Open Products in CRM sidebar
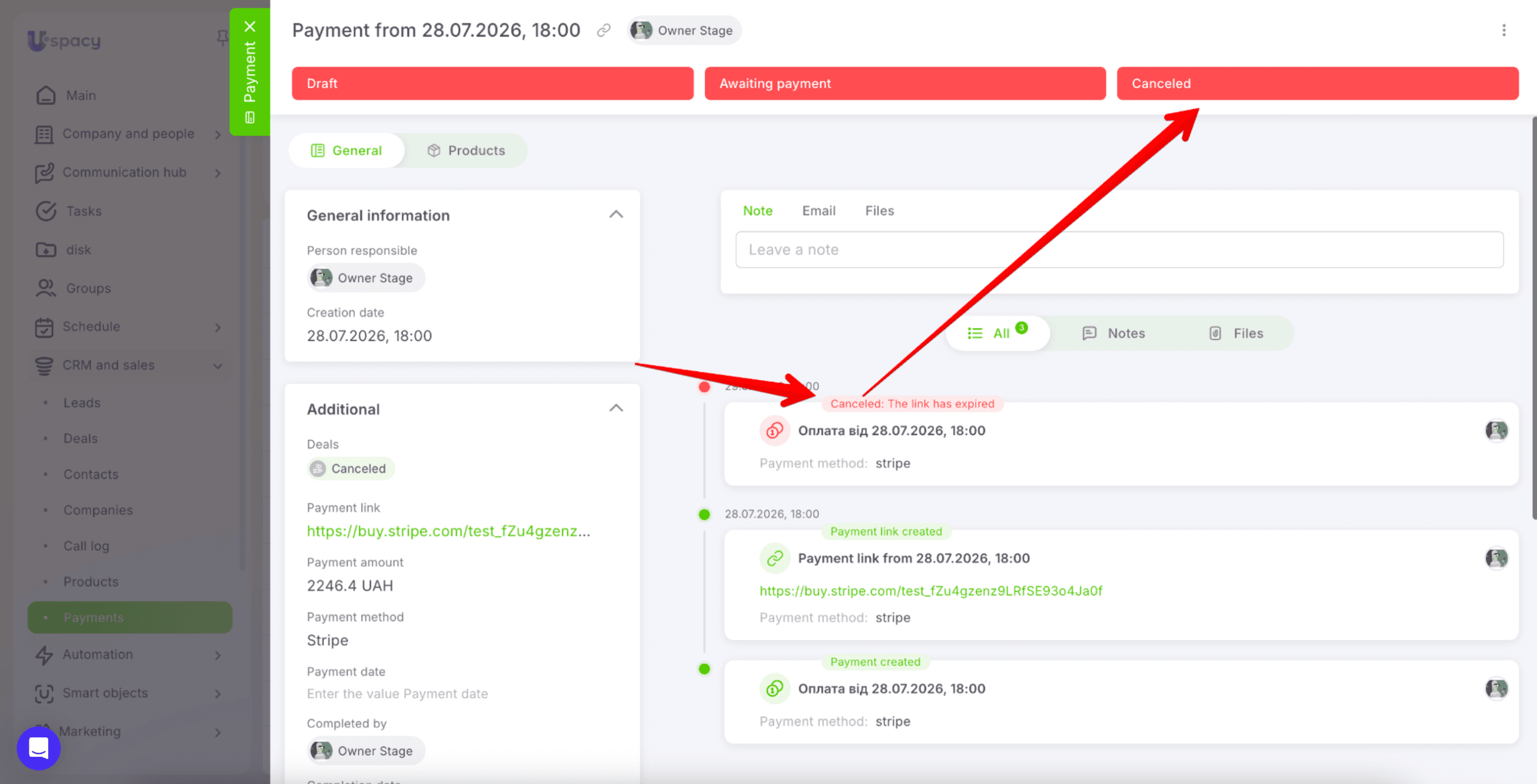The image size is (1537, 784). [x=91, y=582]
